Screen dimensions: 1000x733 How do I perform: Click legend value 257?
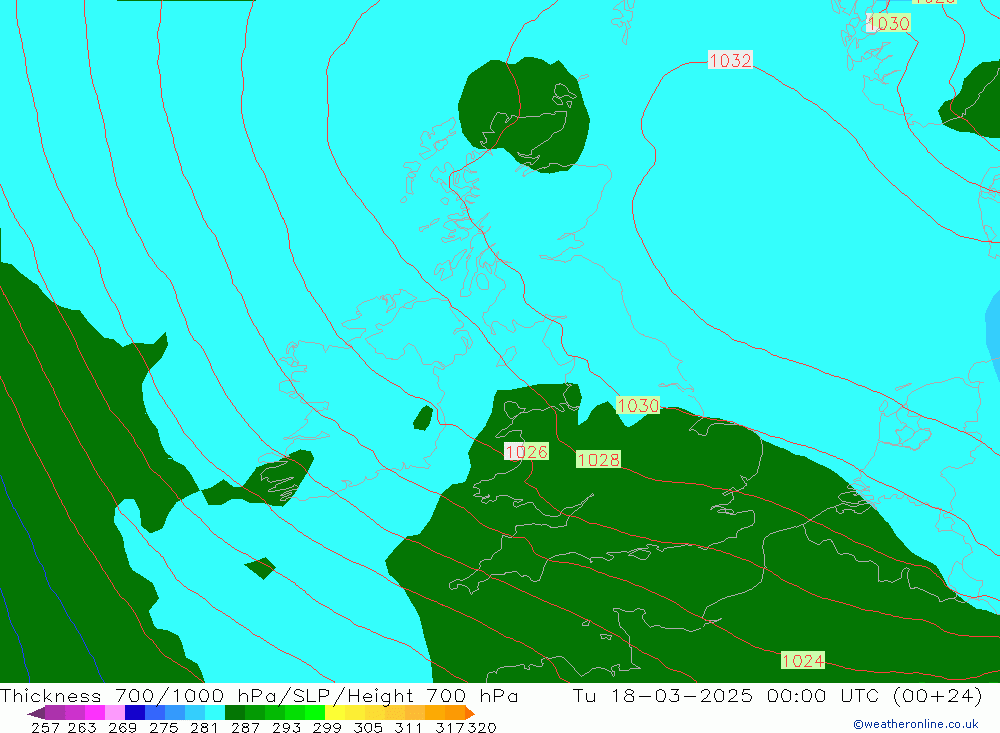pos(45,727)
